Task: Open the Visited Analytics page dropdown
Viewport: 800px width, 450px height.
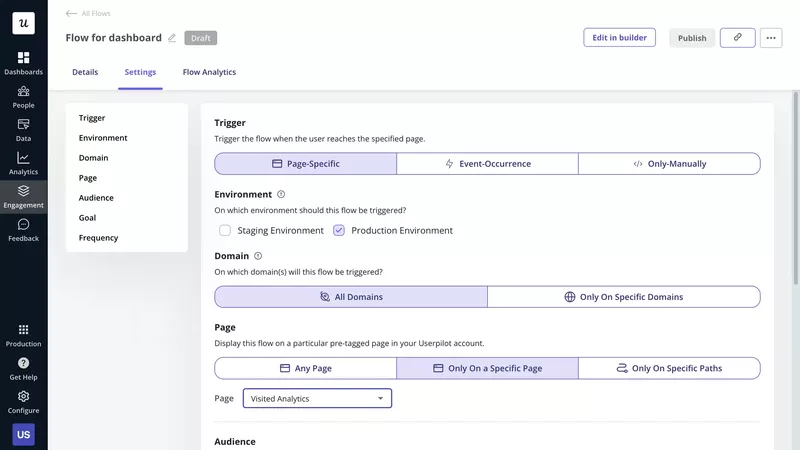Action: pyautogui.click(x=317, y=398)
